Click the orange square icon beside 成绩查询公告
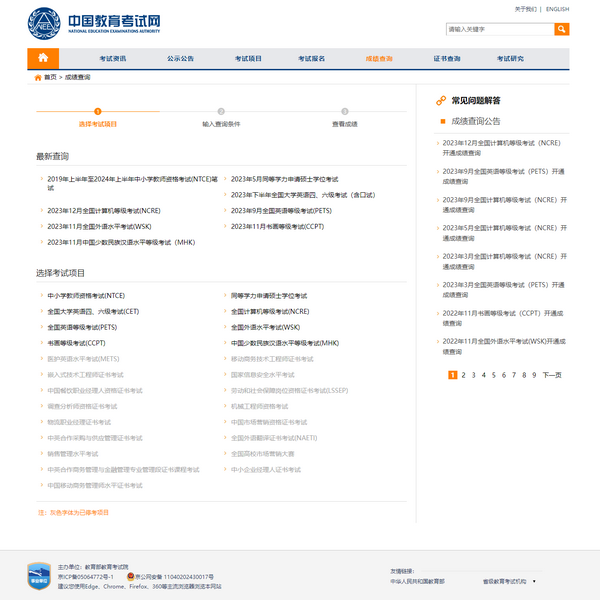 tap(443, 121)
